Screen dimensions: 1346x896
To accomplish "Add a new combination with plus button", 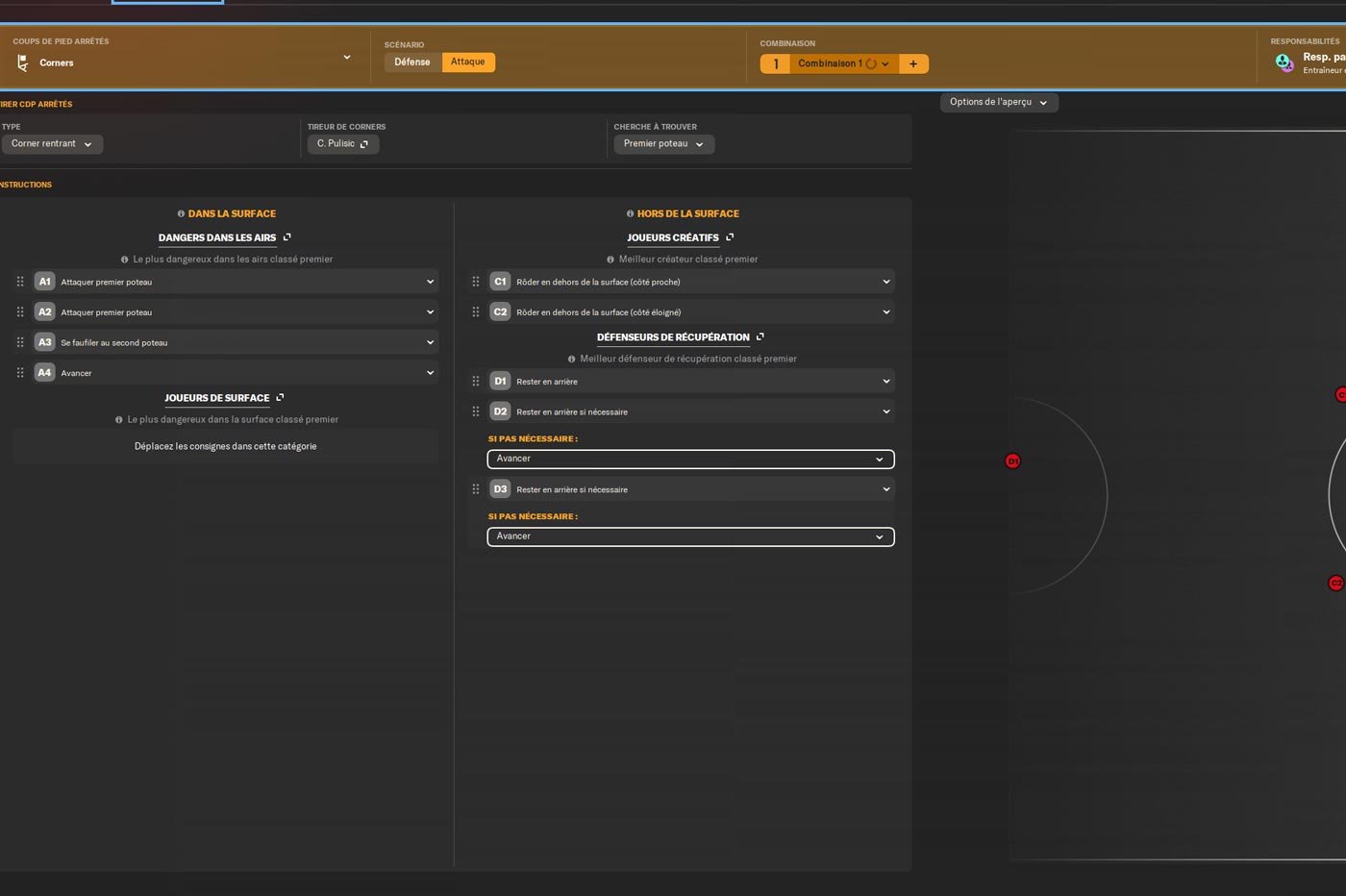I will [913, 64].
